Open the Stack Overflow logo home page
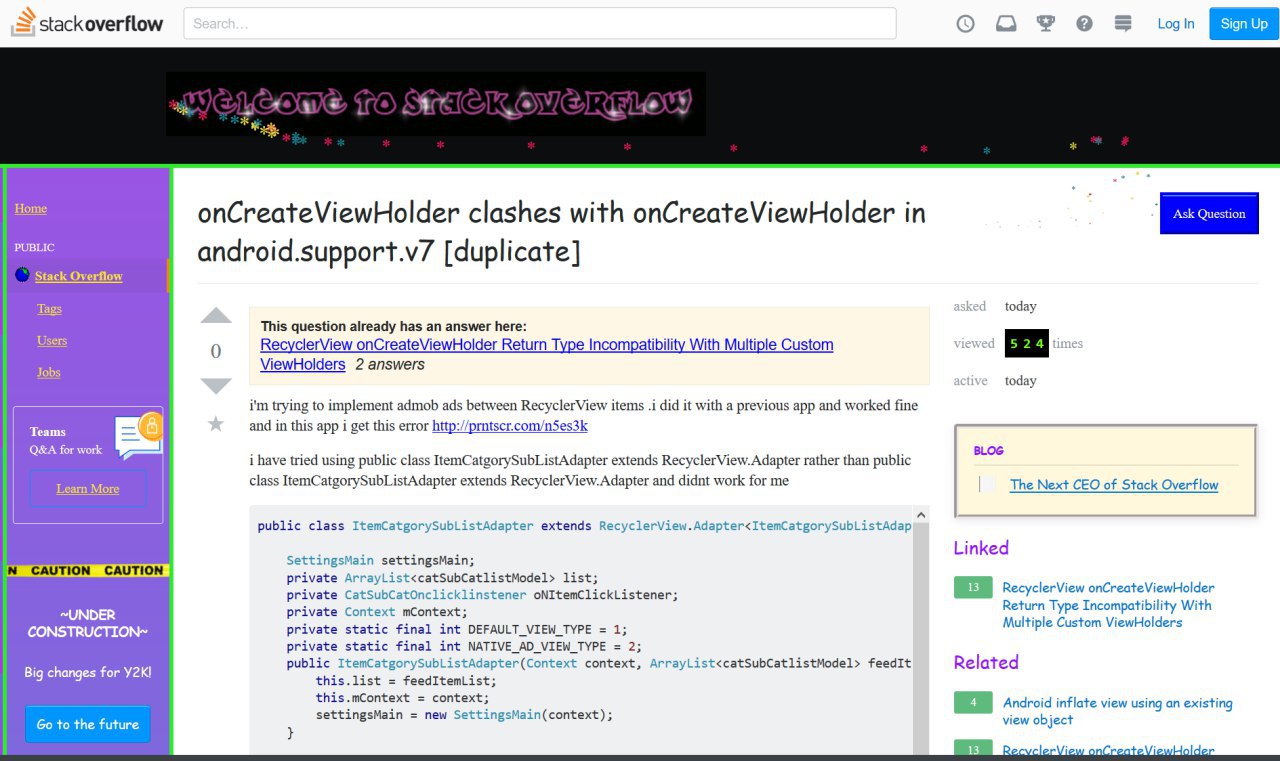1280x761 pixels. coord(87,23)
